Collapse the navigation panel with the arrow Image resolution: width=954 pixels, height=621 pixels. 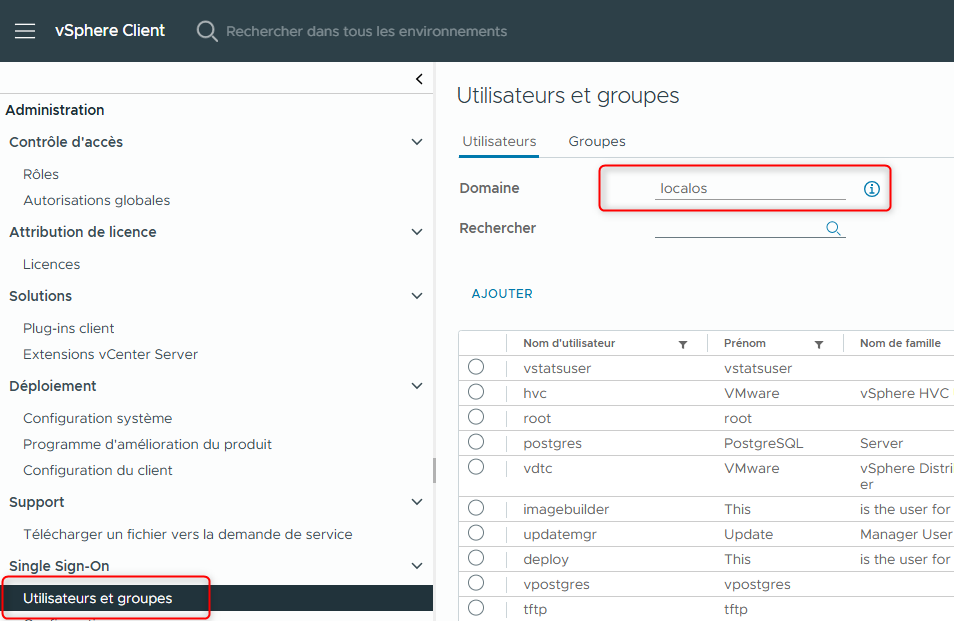coord(419,78)
